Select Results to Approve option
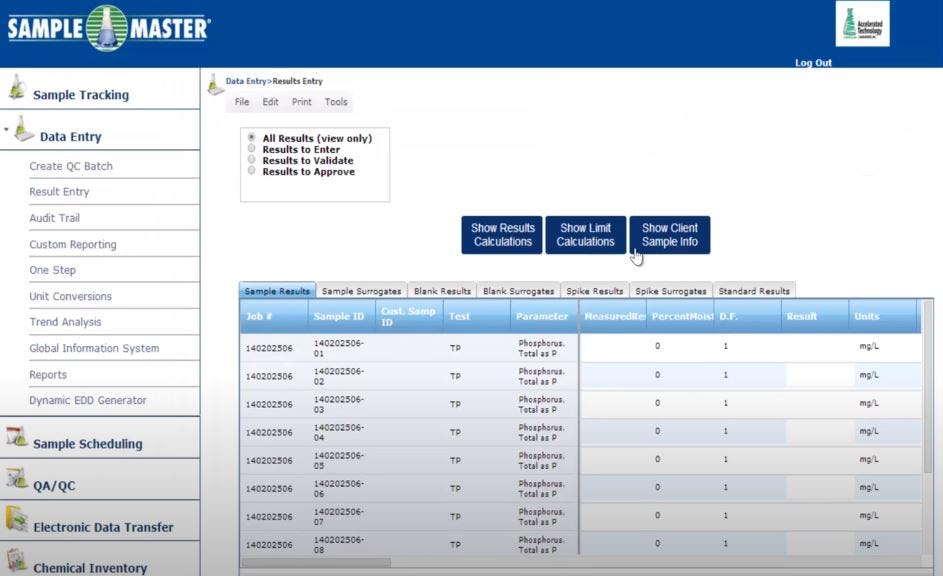 click(251, 169)
